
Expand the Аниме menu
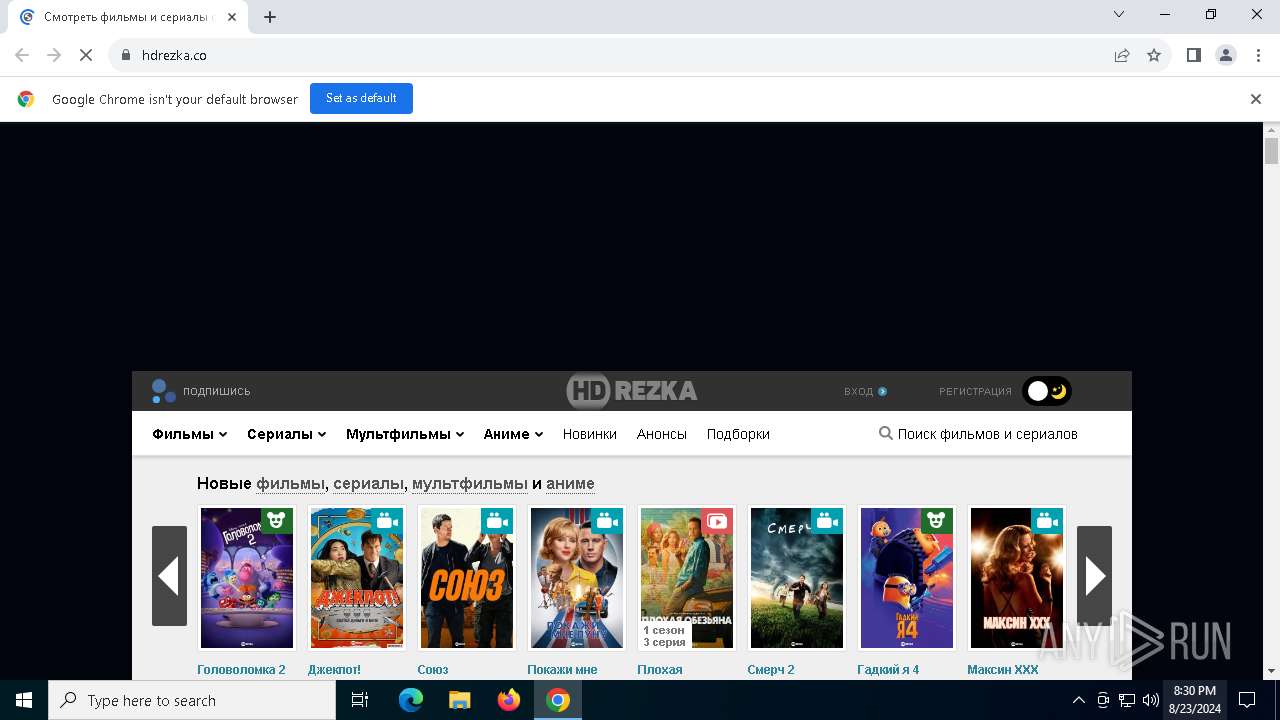[513, 434]
